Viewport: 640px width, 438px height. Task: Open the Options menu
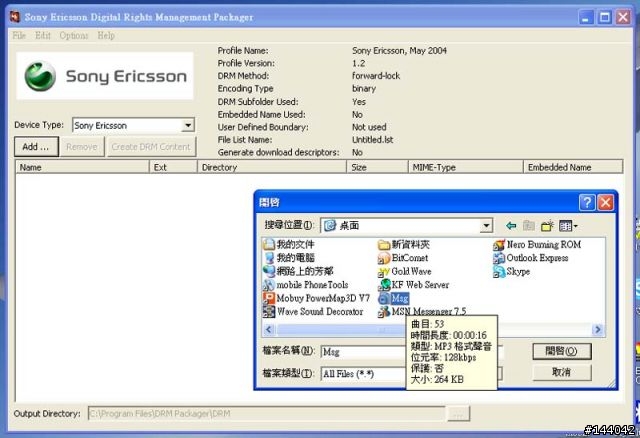click(74, 36)
